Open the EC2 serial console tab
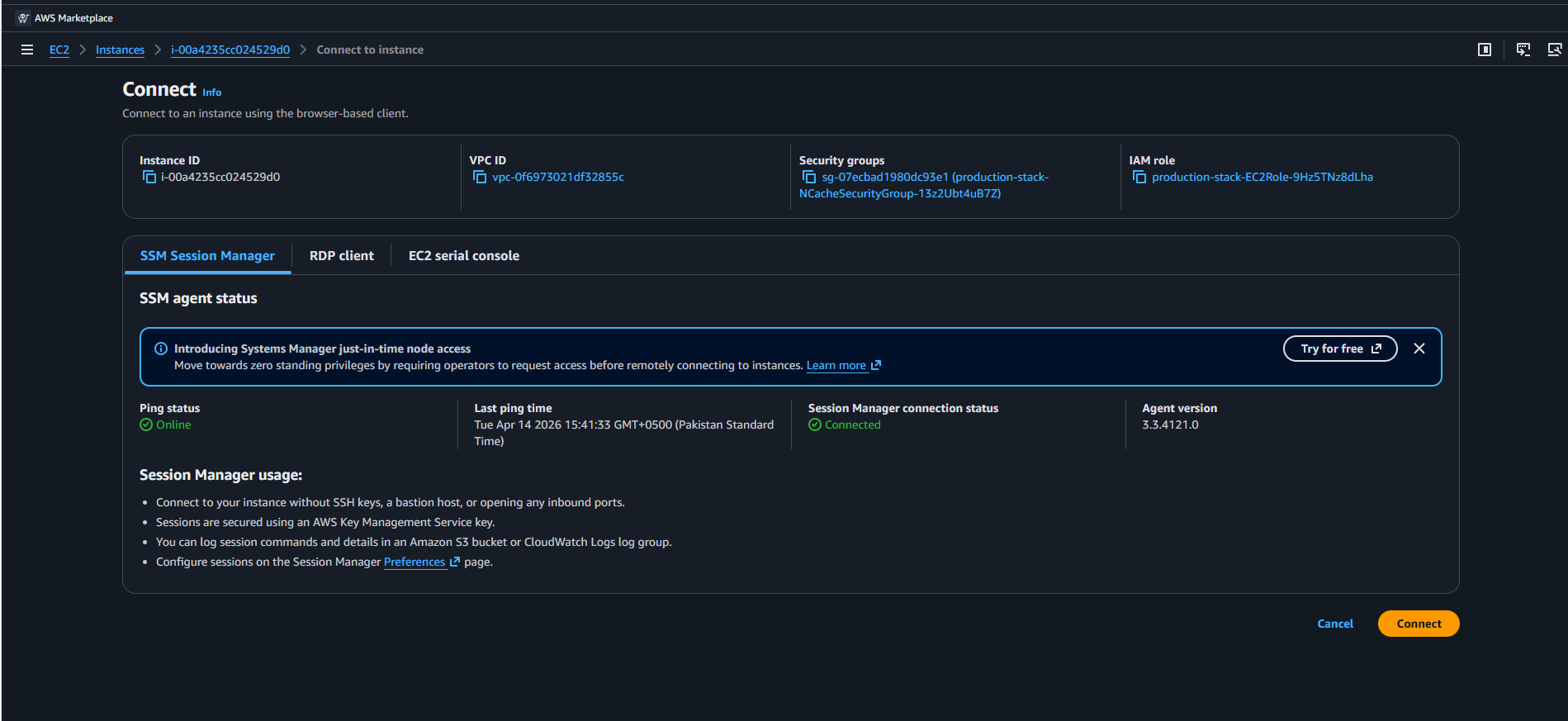The height and width of the screenshot is (721, 1568). (x=464, y=256)
